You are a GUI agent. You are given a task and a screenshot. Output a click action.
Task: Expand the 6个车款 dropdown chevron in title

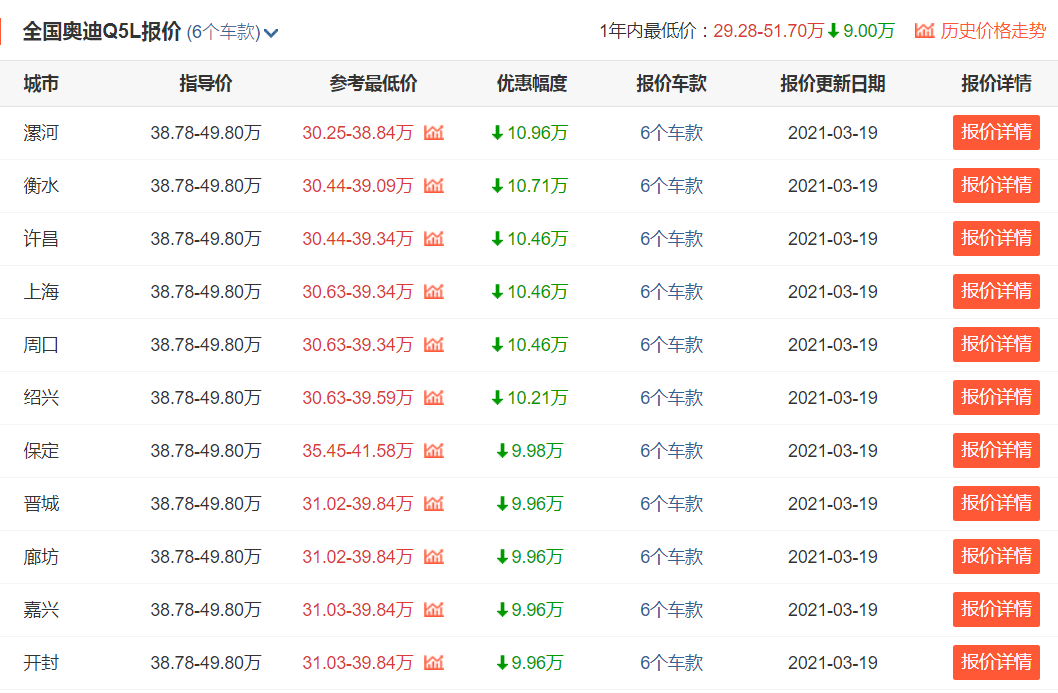pos(271,32)
